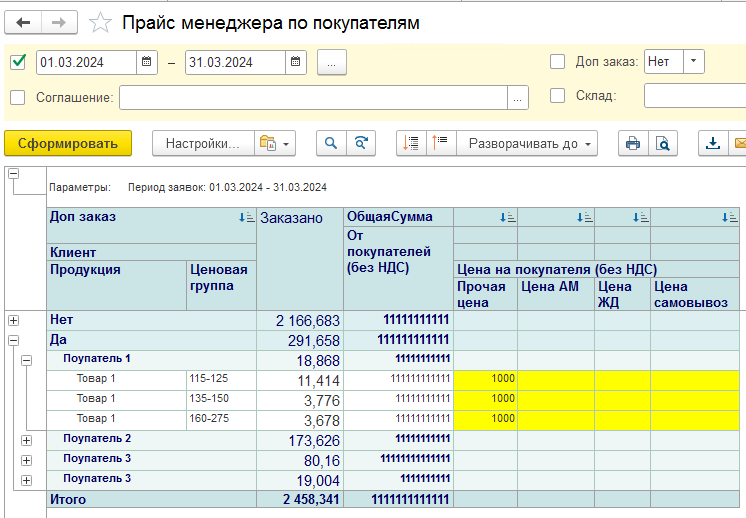
Task: Select Заказано value 2 166,683
Action: coord(300,321)
